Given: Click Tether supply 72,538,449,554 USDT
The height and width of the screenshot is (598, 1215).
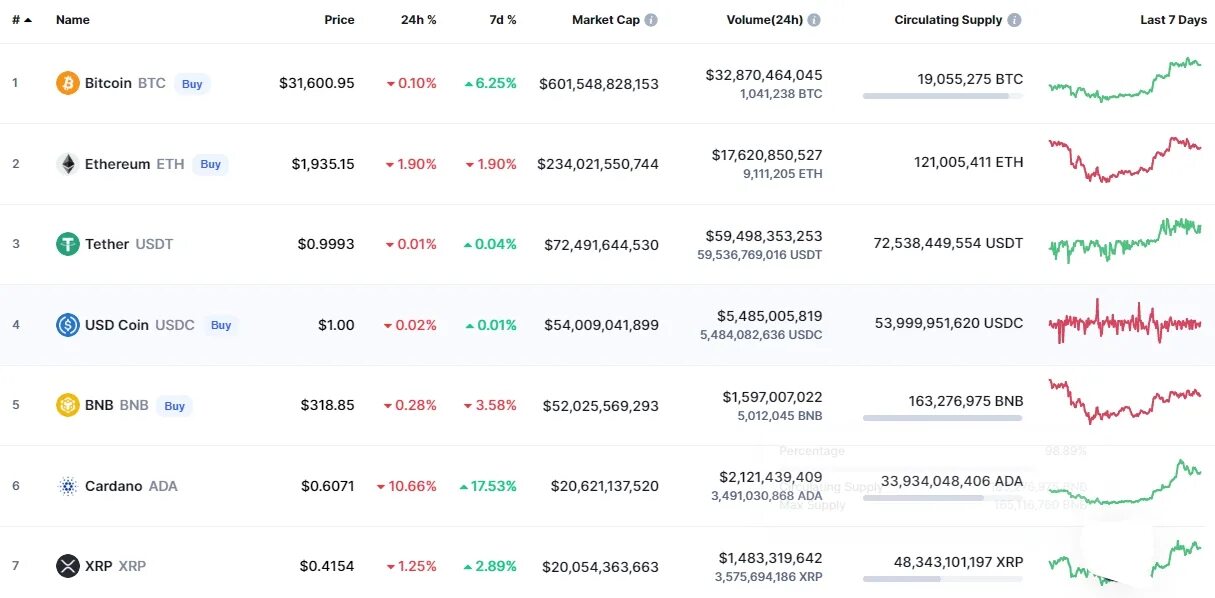Looking at the screenshot, I should click(948, 243).
